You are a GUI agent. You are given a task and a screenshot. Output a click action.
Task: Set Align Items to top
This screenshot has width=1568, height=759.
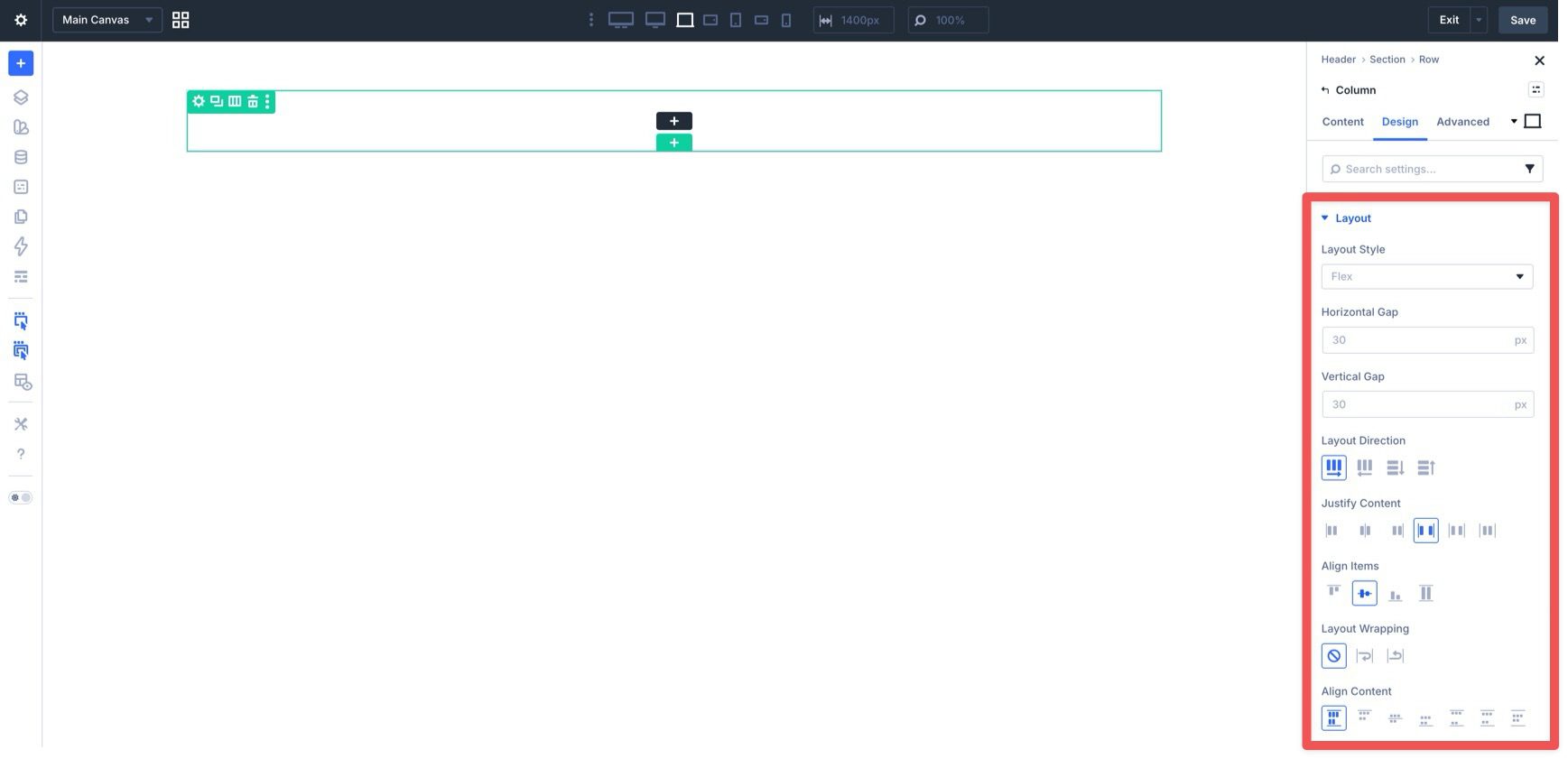point(1333,593)
